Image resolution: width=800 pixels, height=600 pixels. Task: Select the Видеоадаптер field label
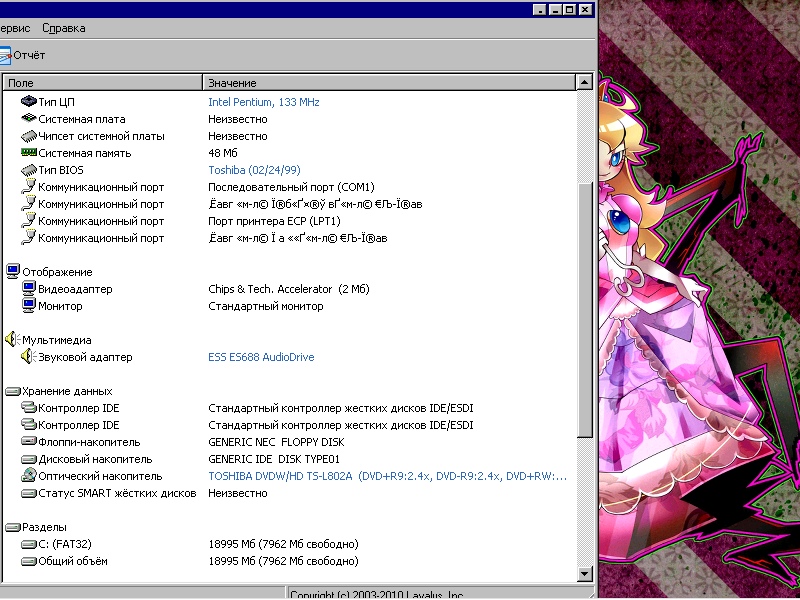pos(76,289)
